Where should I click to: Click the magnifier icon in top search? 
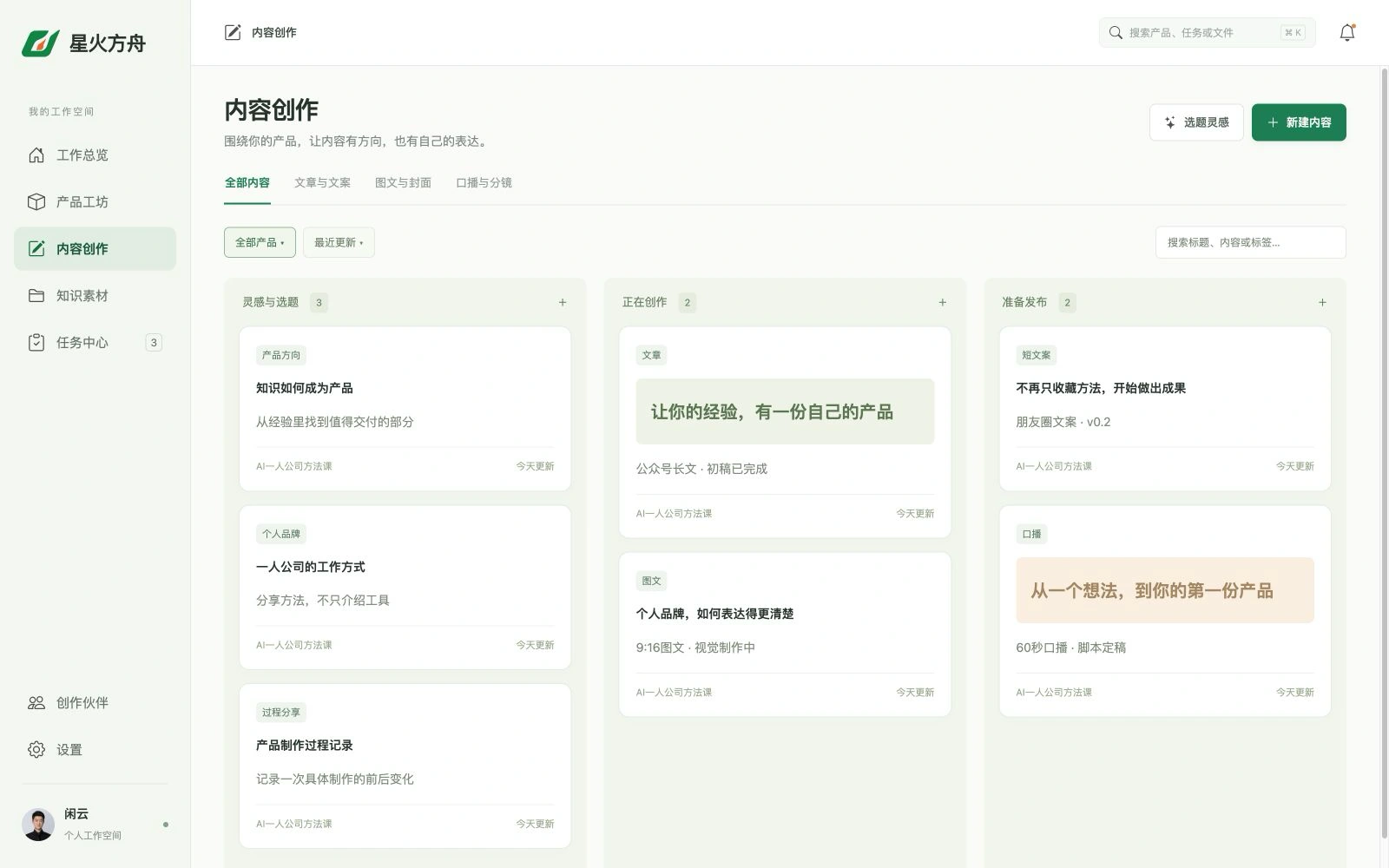1116,33
